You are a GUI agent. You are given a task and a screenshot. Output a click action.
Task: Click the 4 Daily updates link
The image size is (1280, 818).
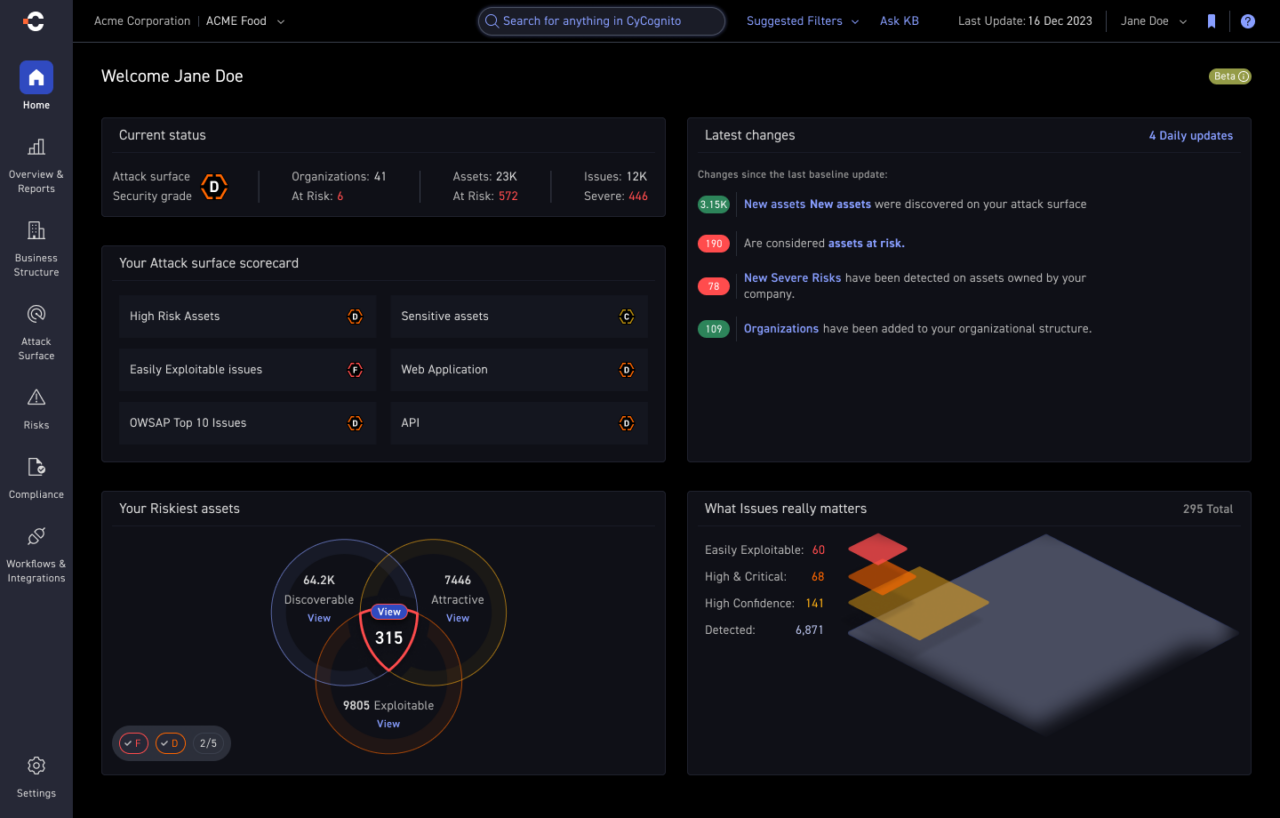pos(1190,136)
